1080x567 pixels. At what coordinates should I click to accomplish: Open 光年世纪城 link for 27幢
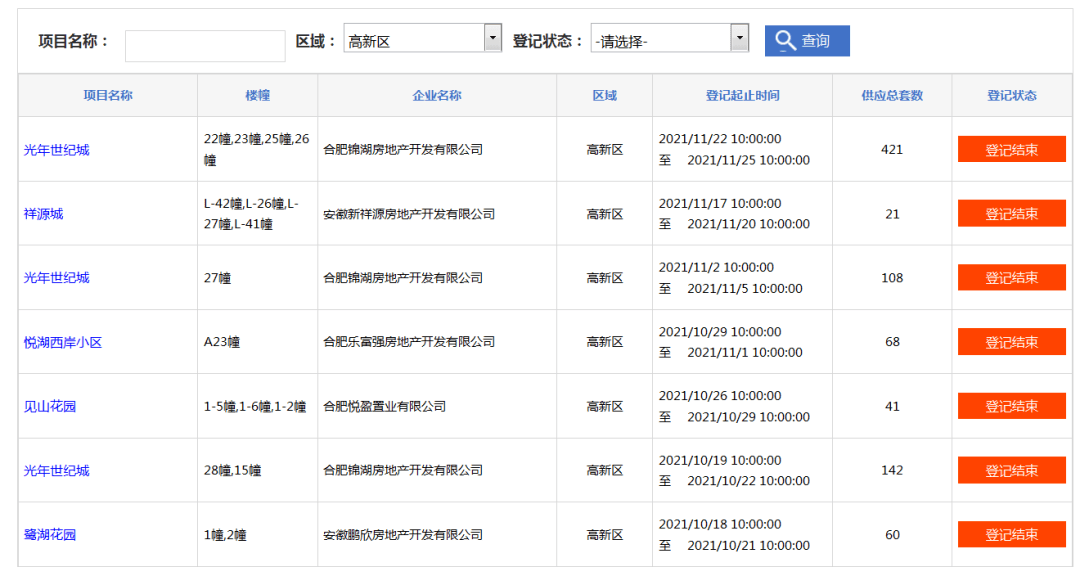point(56,278)
